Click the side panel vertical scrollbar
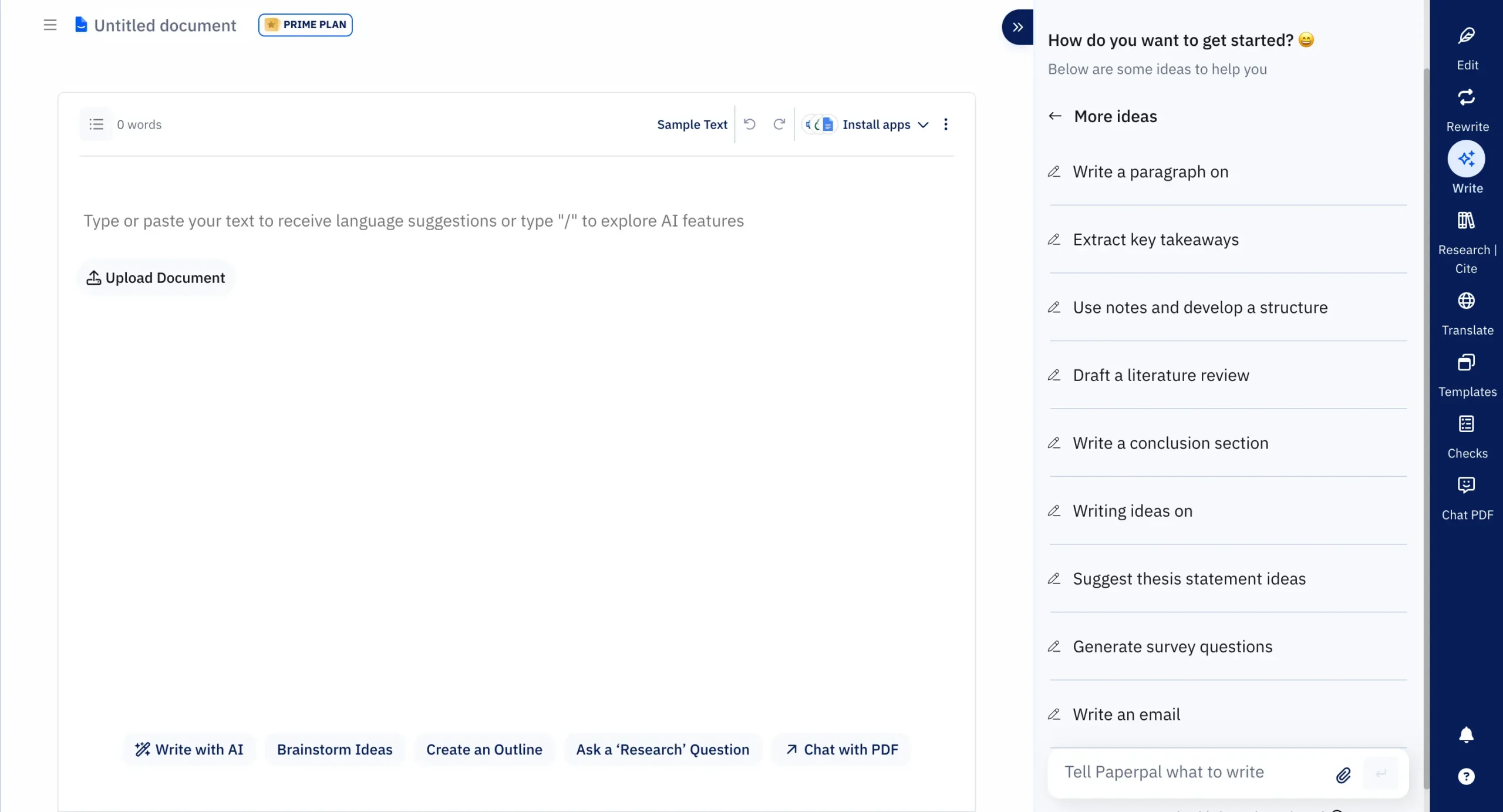The height and width of the screenshot is (812, 1503). point(1426,429)
